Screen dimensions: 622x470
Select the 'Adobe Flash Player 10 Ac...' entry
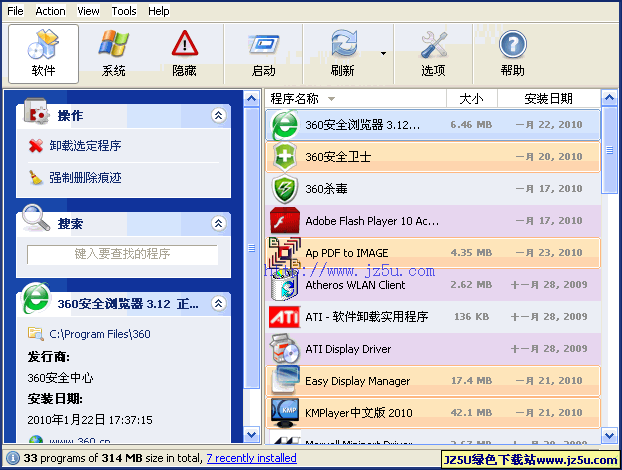(372, 221)
